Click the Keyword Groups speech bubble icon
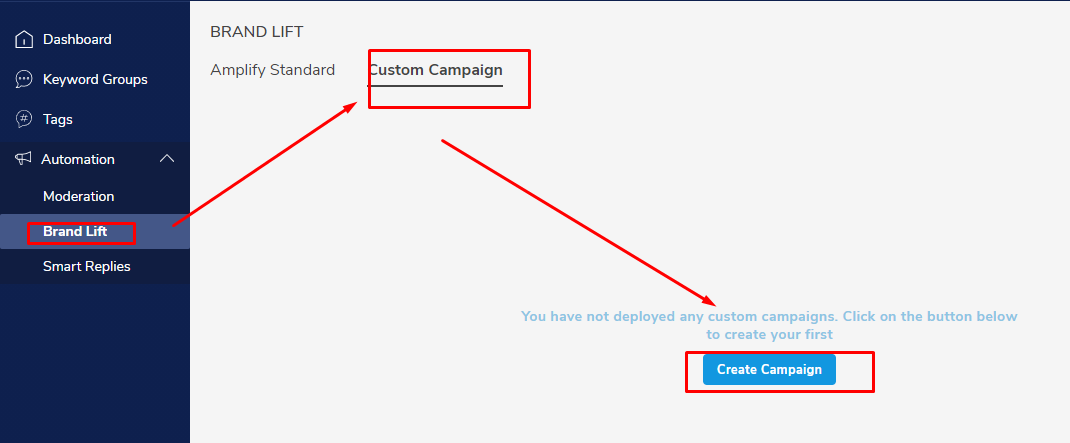 pyautogui.click(x=24, y=79)
